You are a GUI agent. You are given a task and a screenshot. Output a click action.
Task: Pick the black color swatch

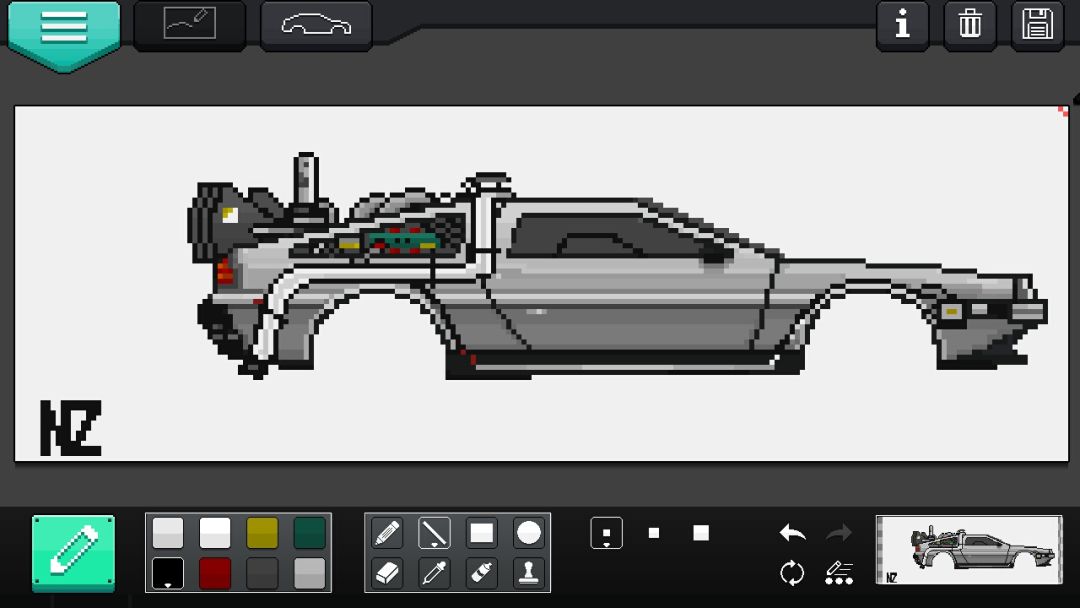point(167,573)
